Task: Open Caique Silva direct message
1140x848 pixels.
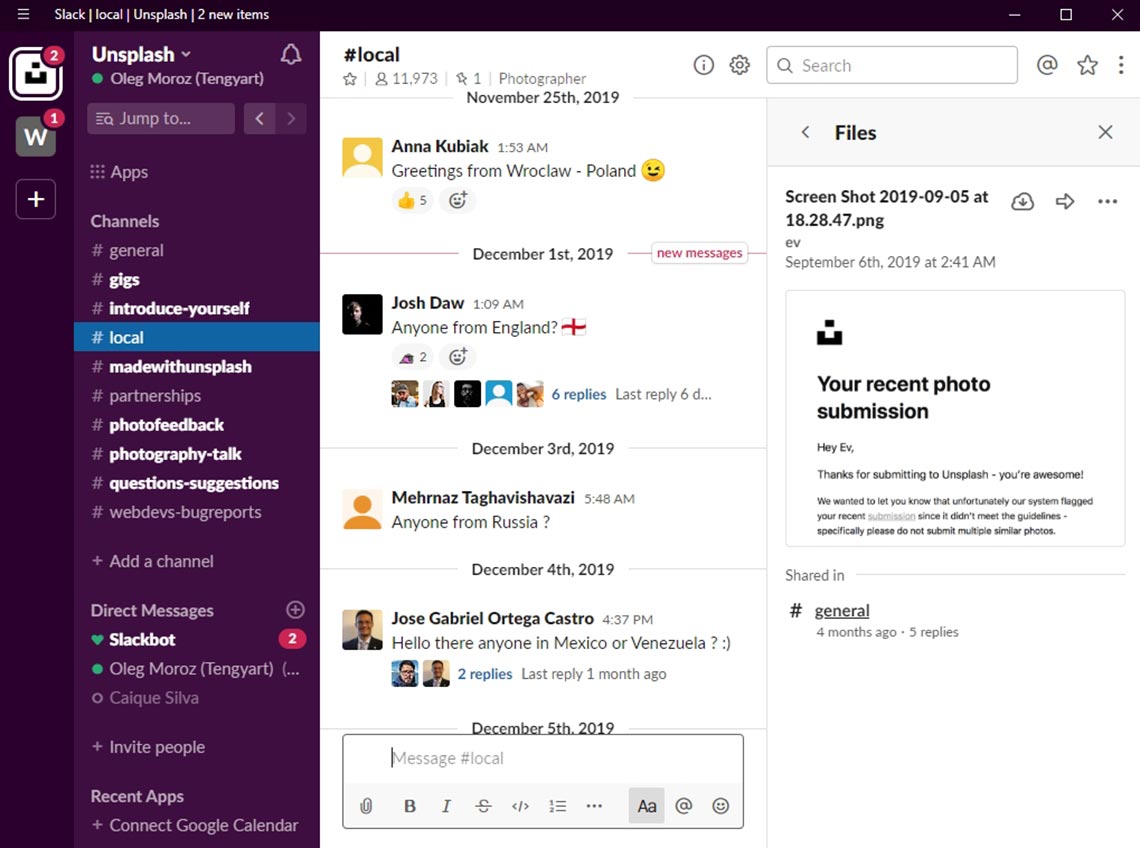Action: click(x=196, y=697)
